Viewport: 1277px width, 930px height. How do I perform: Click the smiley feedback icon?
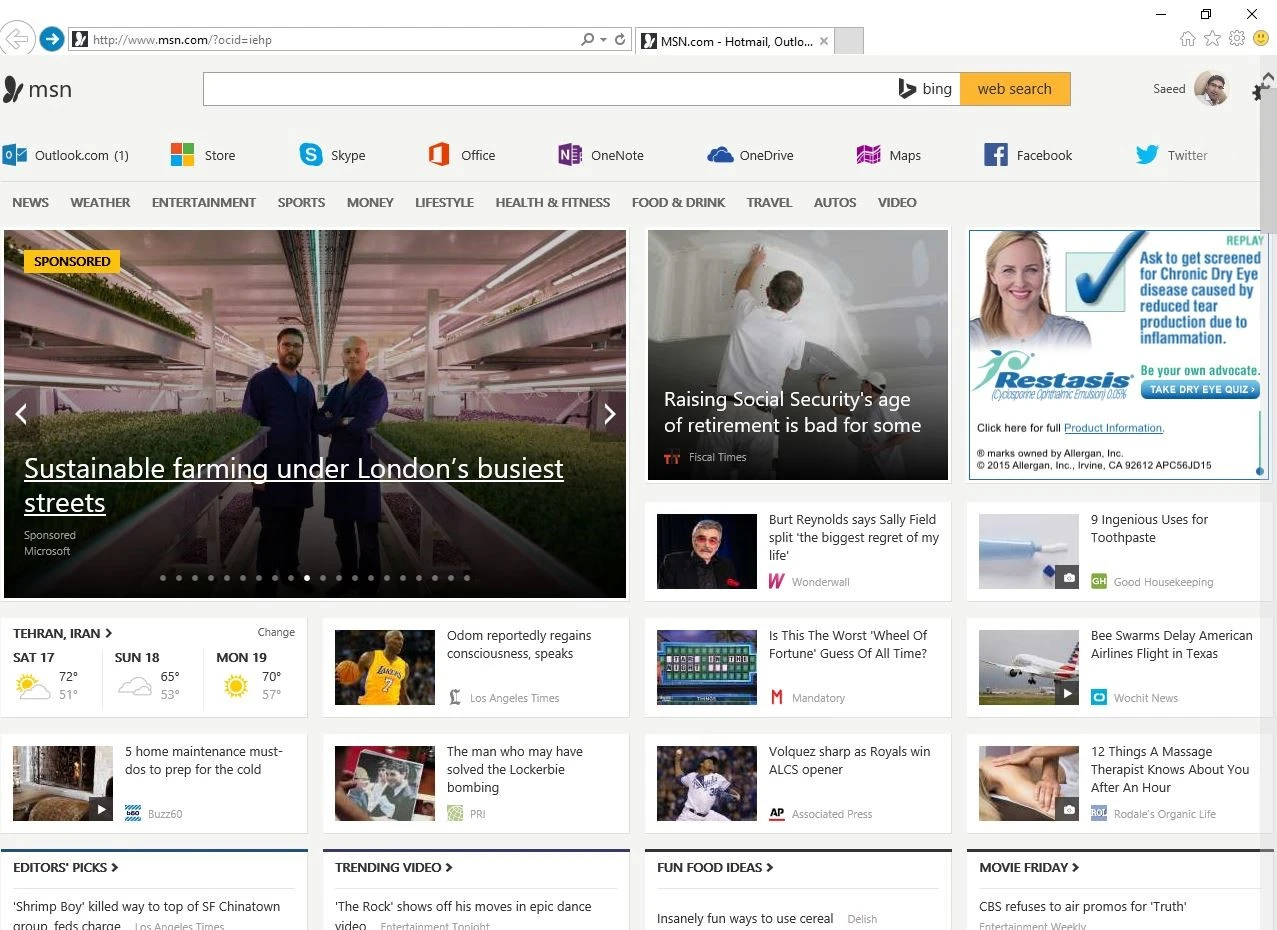coord(1261,39)
